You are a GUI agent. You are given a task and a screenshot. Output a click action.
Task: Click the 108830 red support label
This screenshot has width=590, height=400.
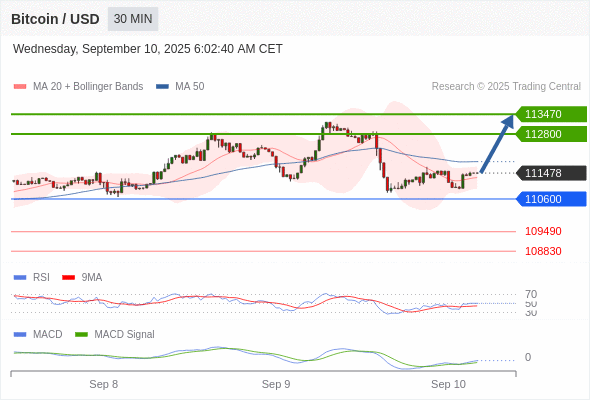tap(543, 251)
